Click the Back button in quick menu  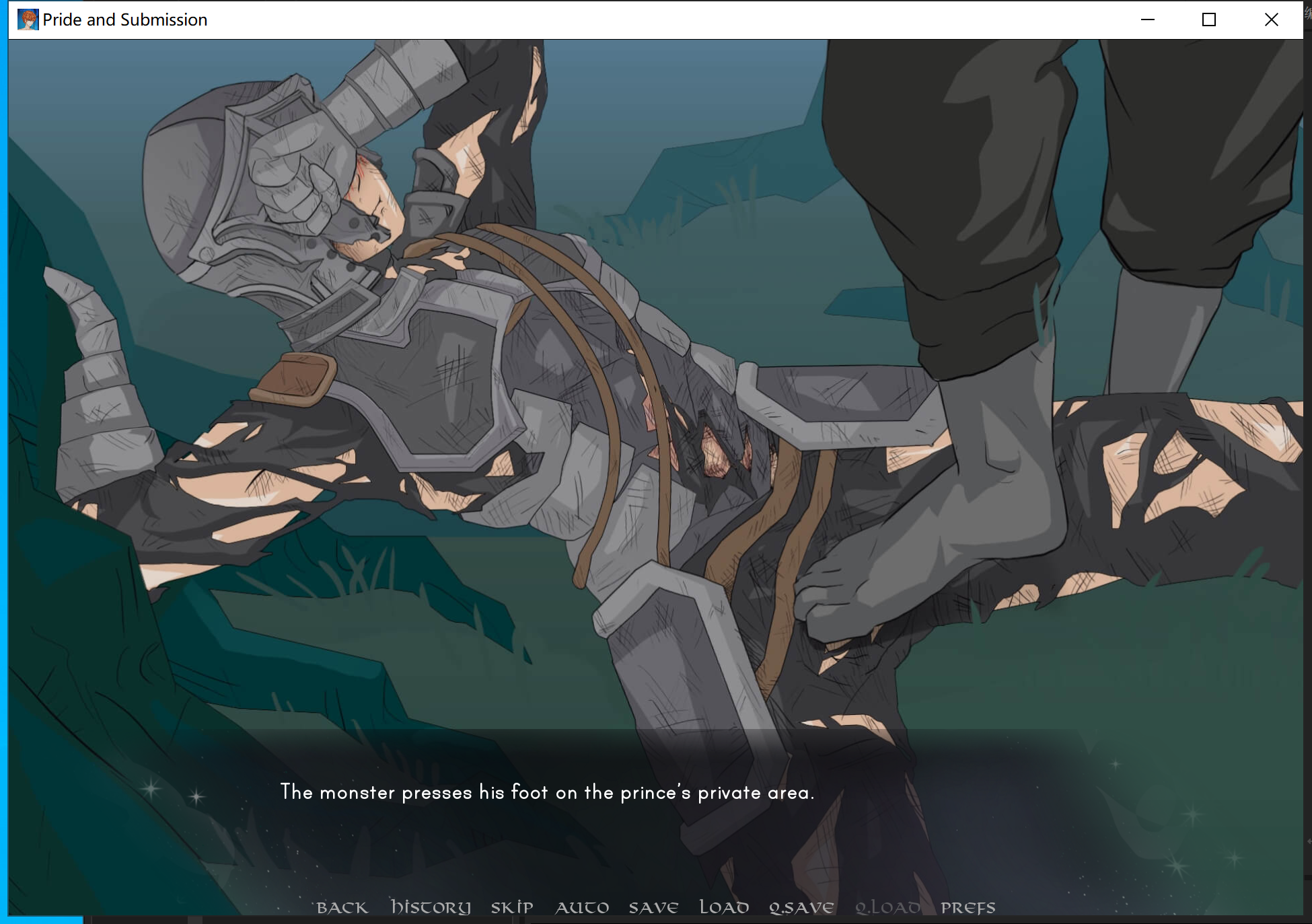(342, 907)
